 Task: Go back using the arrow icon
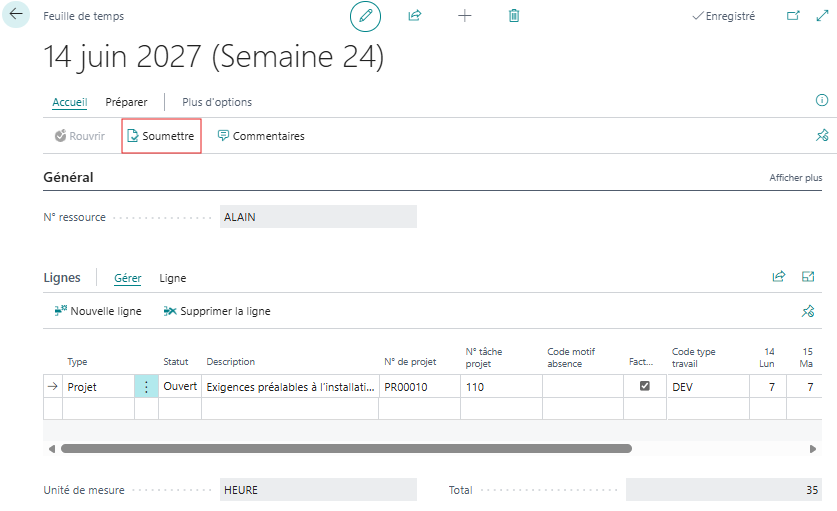[16, 14]
